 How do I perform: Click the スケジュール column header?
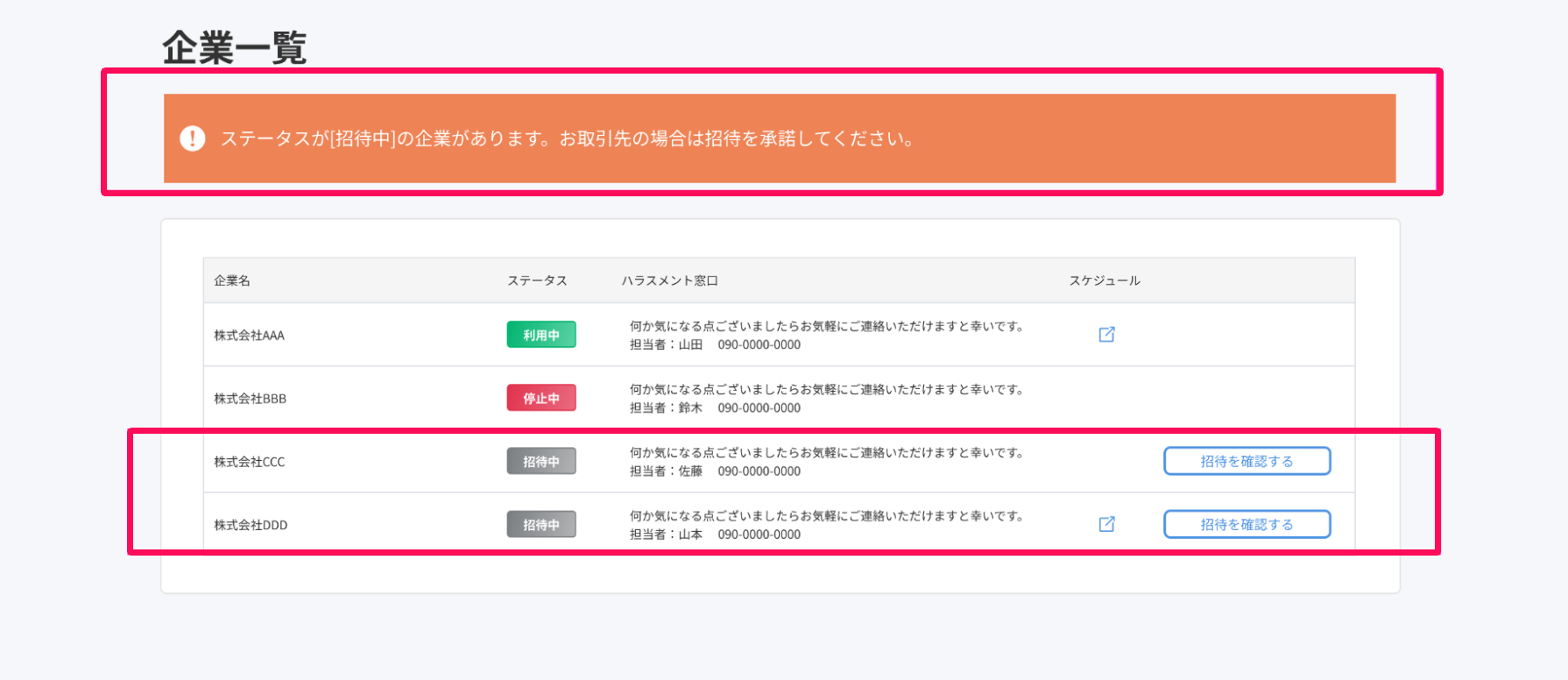1105,280
